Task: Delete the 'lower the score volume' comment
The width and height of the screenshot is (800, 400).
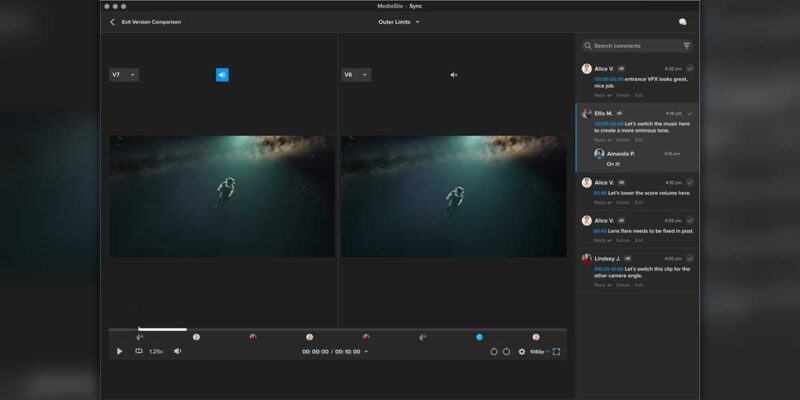Action: 622,203
